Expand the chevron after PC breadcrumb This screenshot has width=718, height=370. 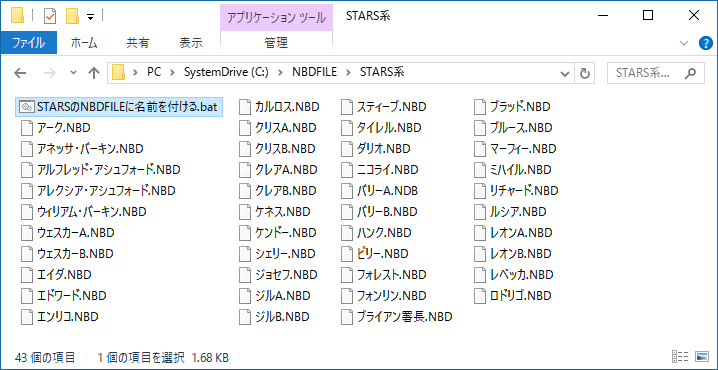tap(172, 72)
